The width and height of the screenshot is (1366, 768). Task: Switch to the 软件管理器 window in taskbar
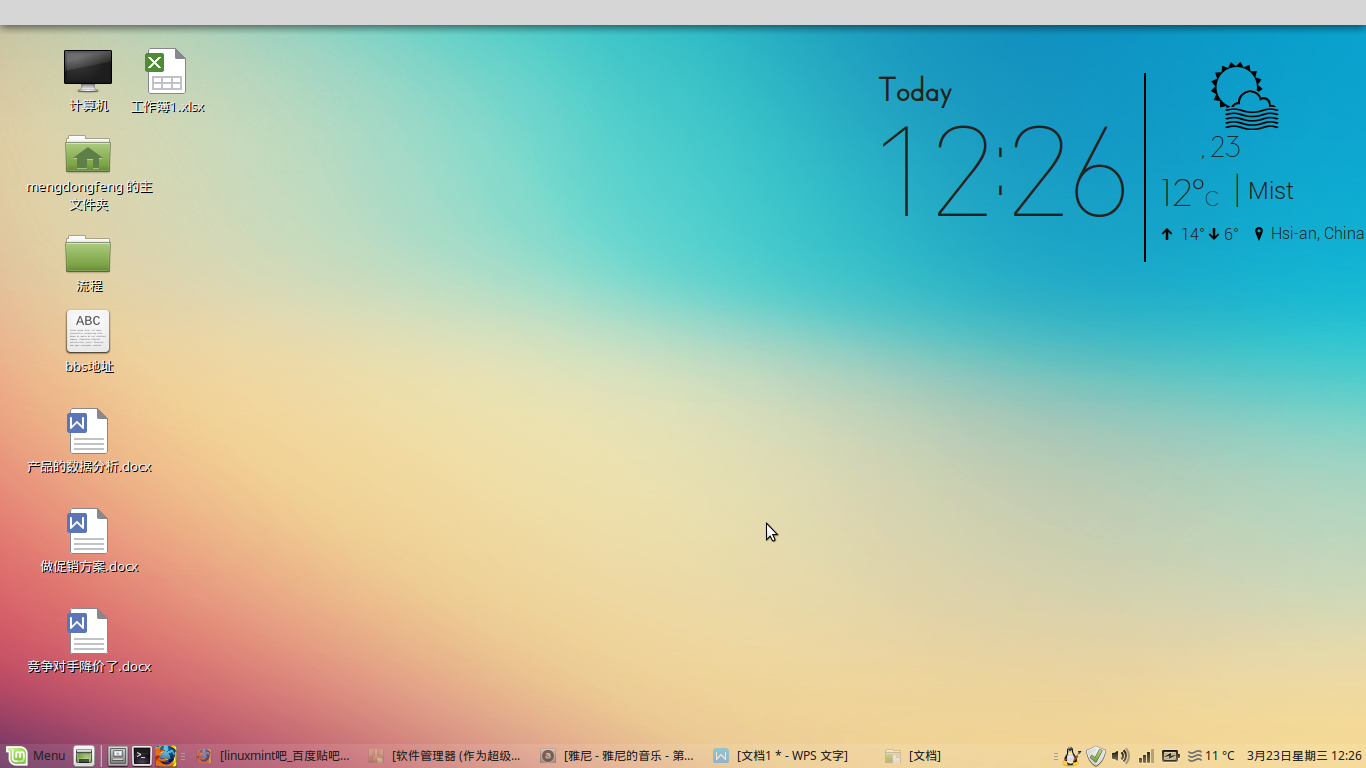pos(446,756)
